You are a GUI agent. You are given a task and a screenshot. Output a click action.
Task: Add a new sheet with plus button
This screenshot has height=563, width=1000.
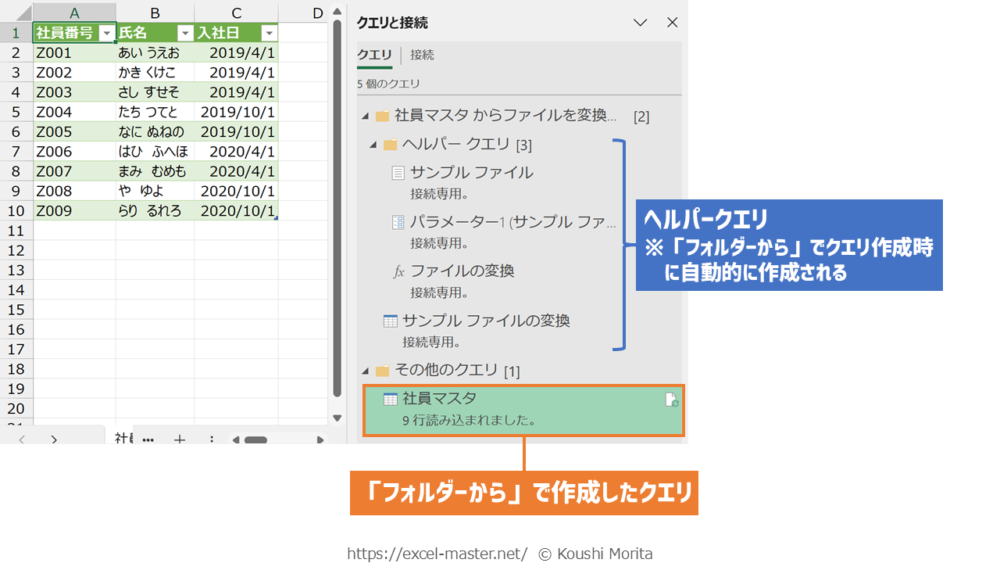click(x=180, y=439)
